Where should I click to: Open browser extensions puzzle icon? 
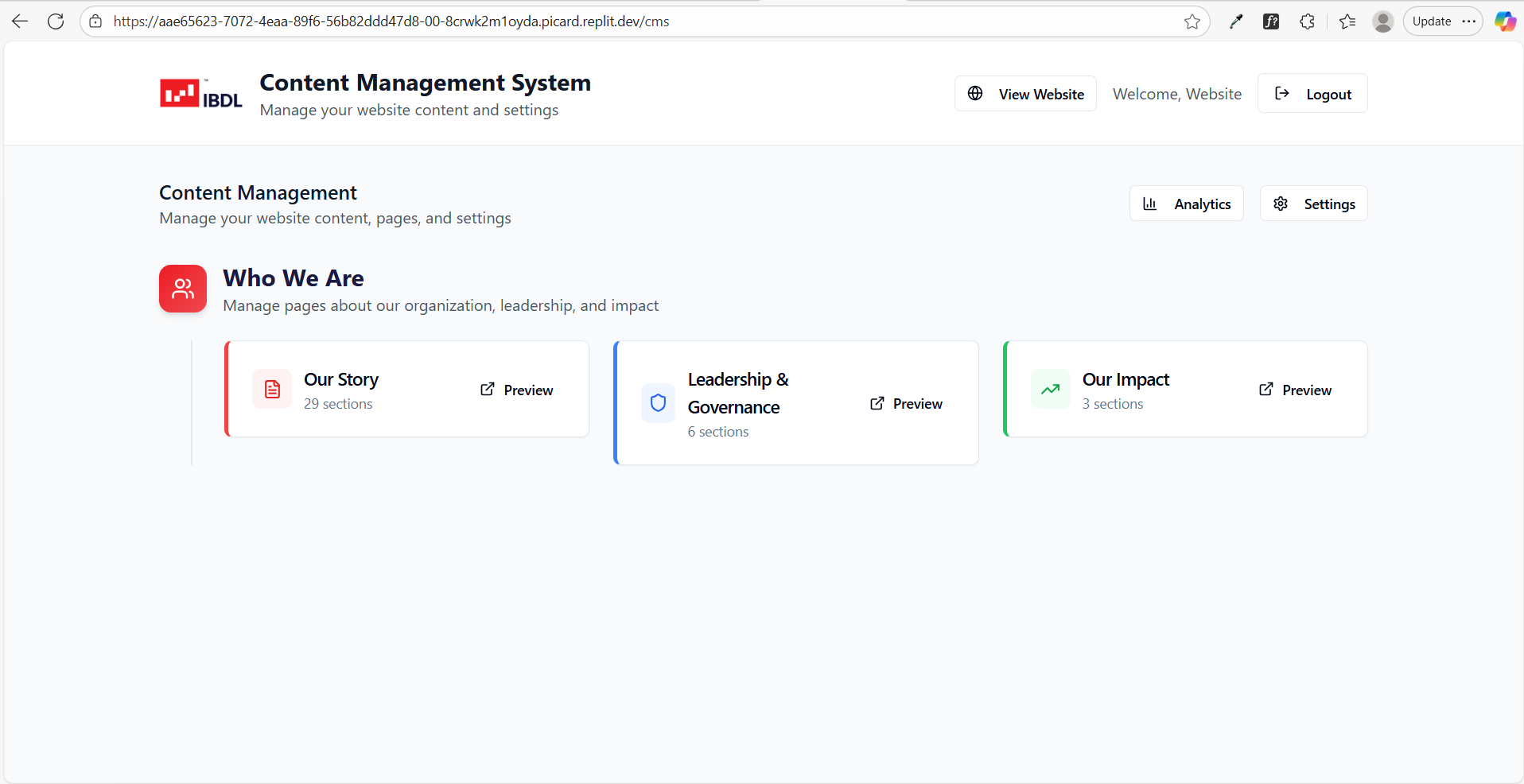pyautogui.click(x=1307, y=21)
